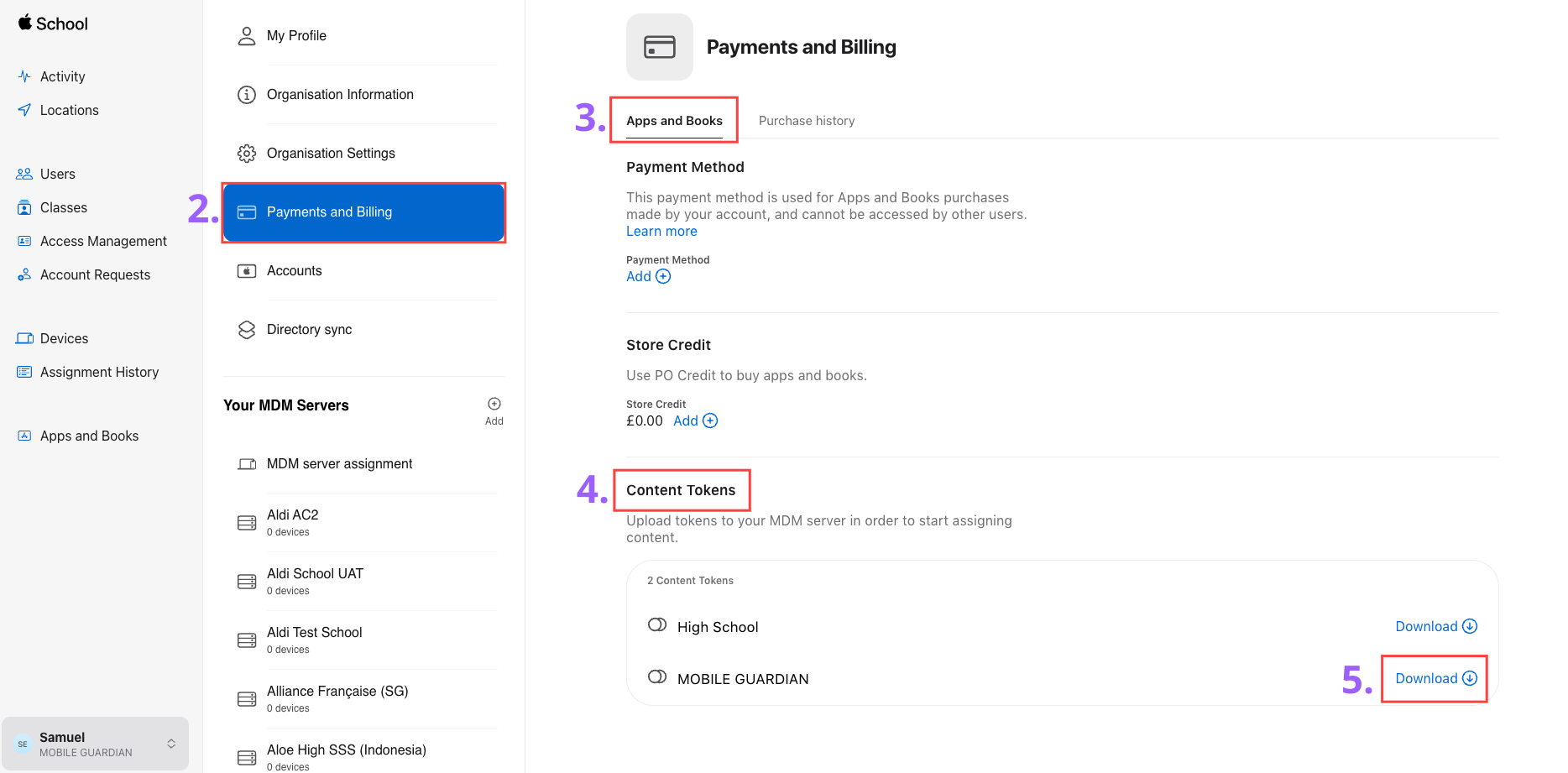Click the Classes icon

(x=24, y=207)
